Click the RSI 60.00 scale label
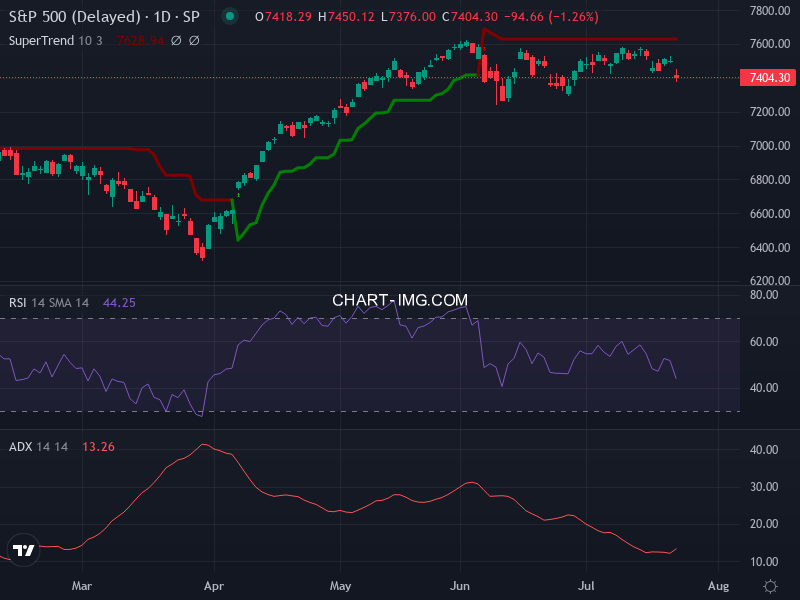The image size is (800, 600). [x=764, y=342]
